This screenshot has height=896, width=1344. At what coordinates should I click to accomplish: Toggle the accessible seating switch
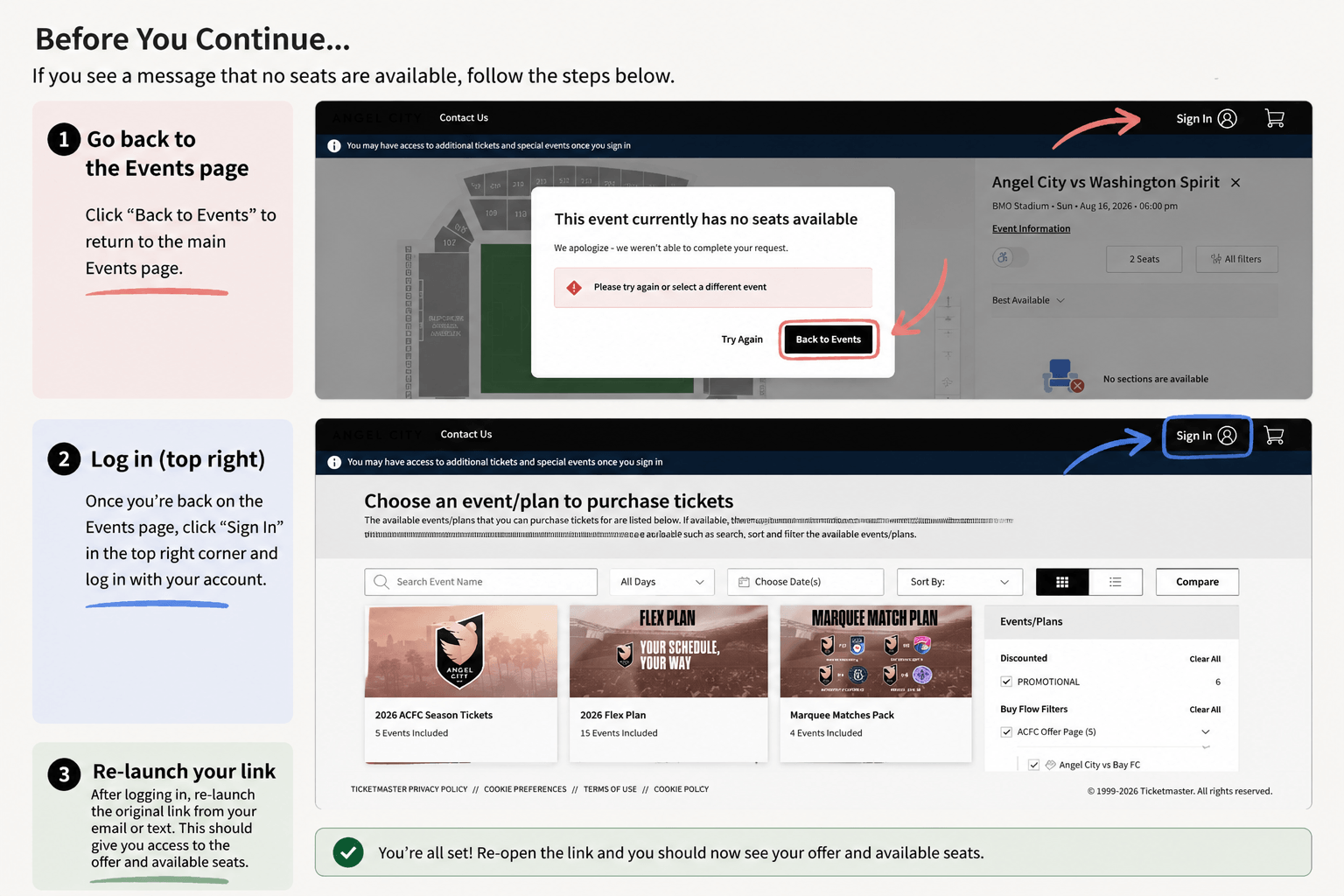click(x=1011, y=257)
